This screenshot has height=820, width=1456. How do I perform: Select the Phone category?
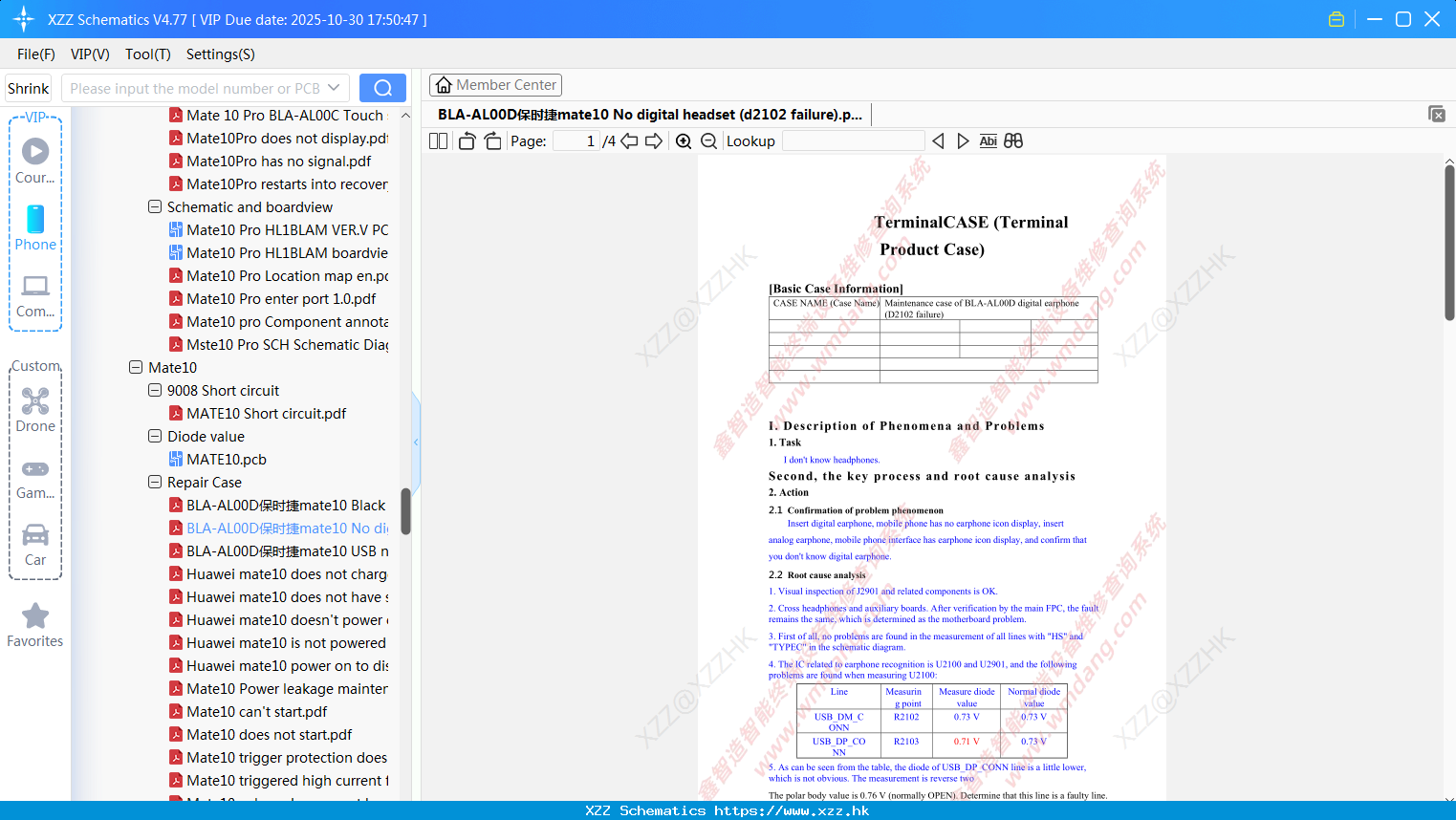(x=35, y=227)
